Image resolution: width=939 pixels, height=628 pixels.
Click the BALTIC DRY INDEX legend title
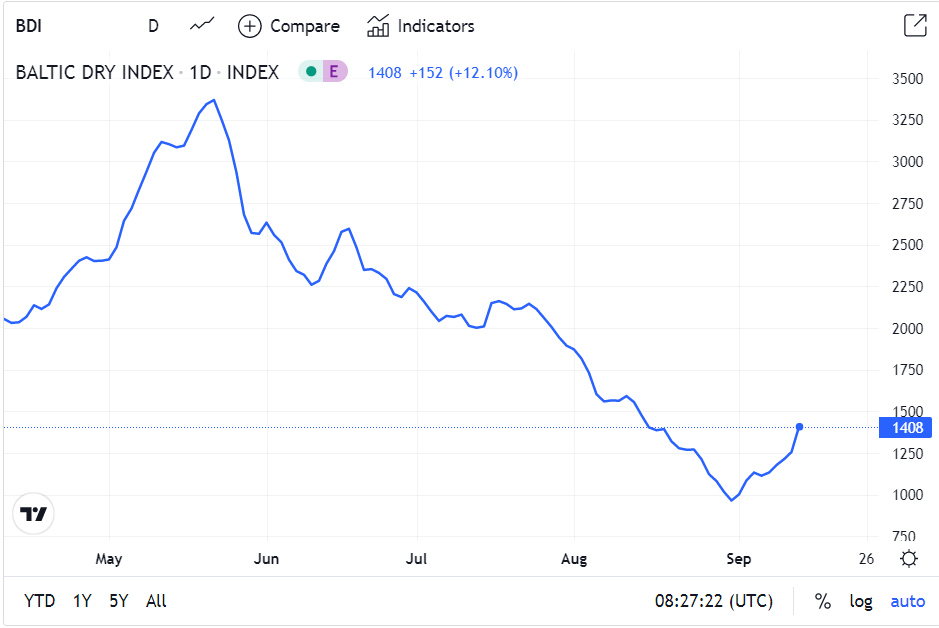click(94, 72)
